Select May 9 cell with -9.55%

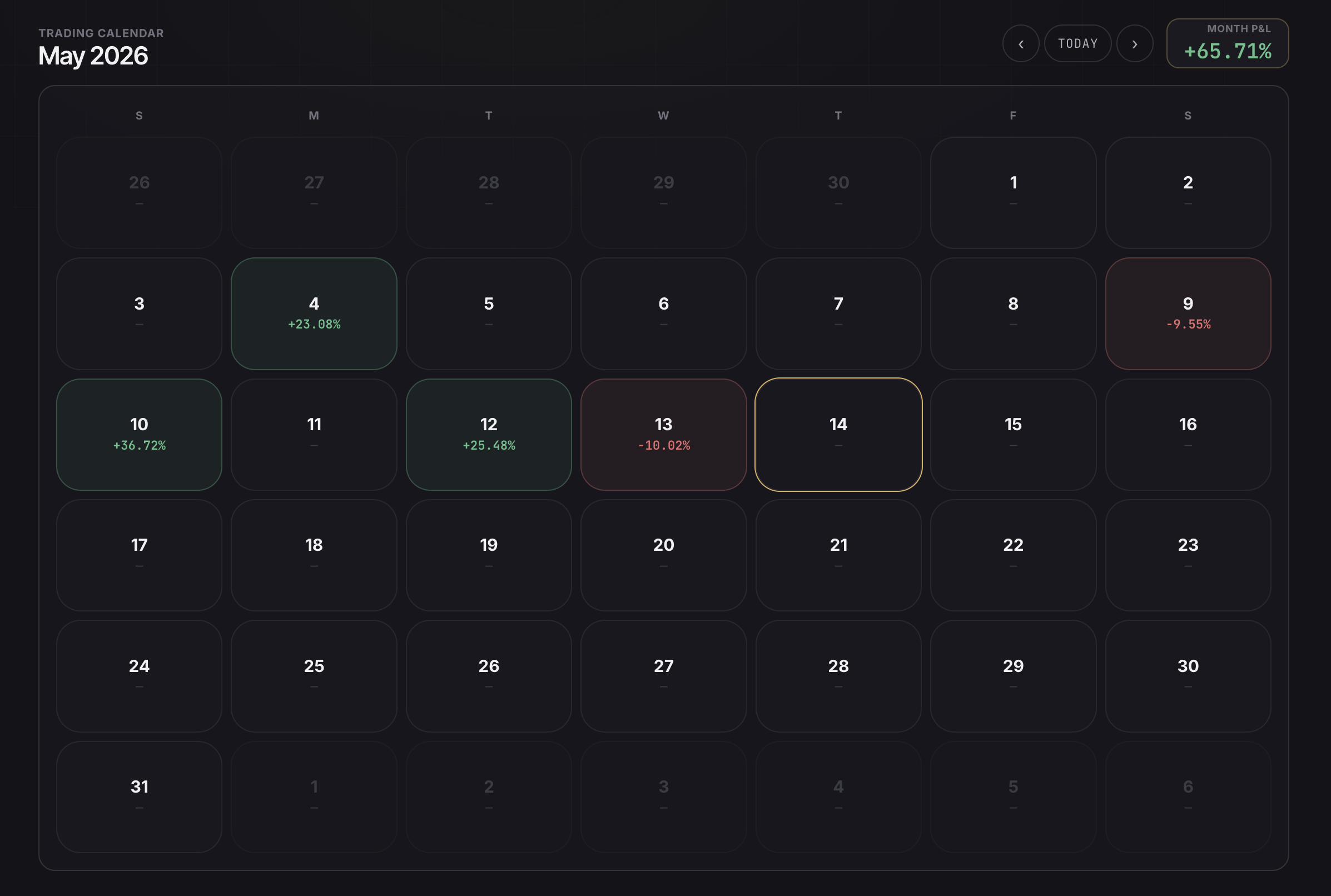pos(1188,313)
